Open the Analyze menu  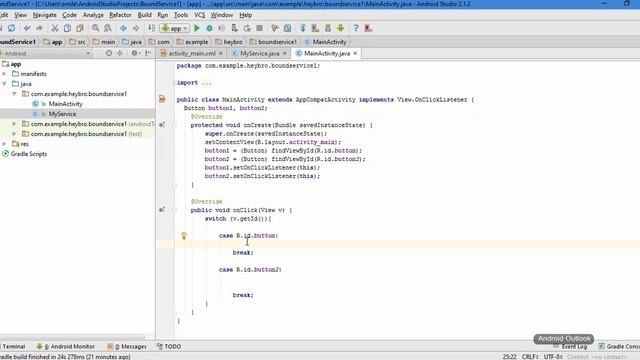93,15
